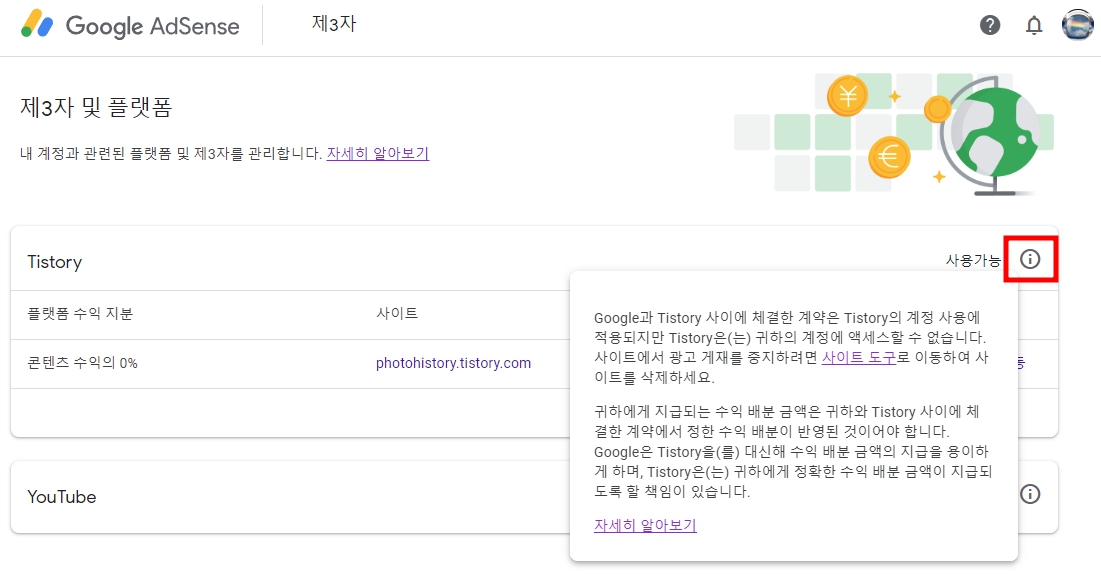This screenshot has height=580, width=1101.
Task: Click the 플랫폼 수익 지분 column header
Action: coord(80,313)
